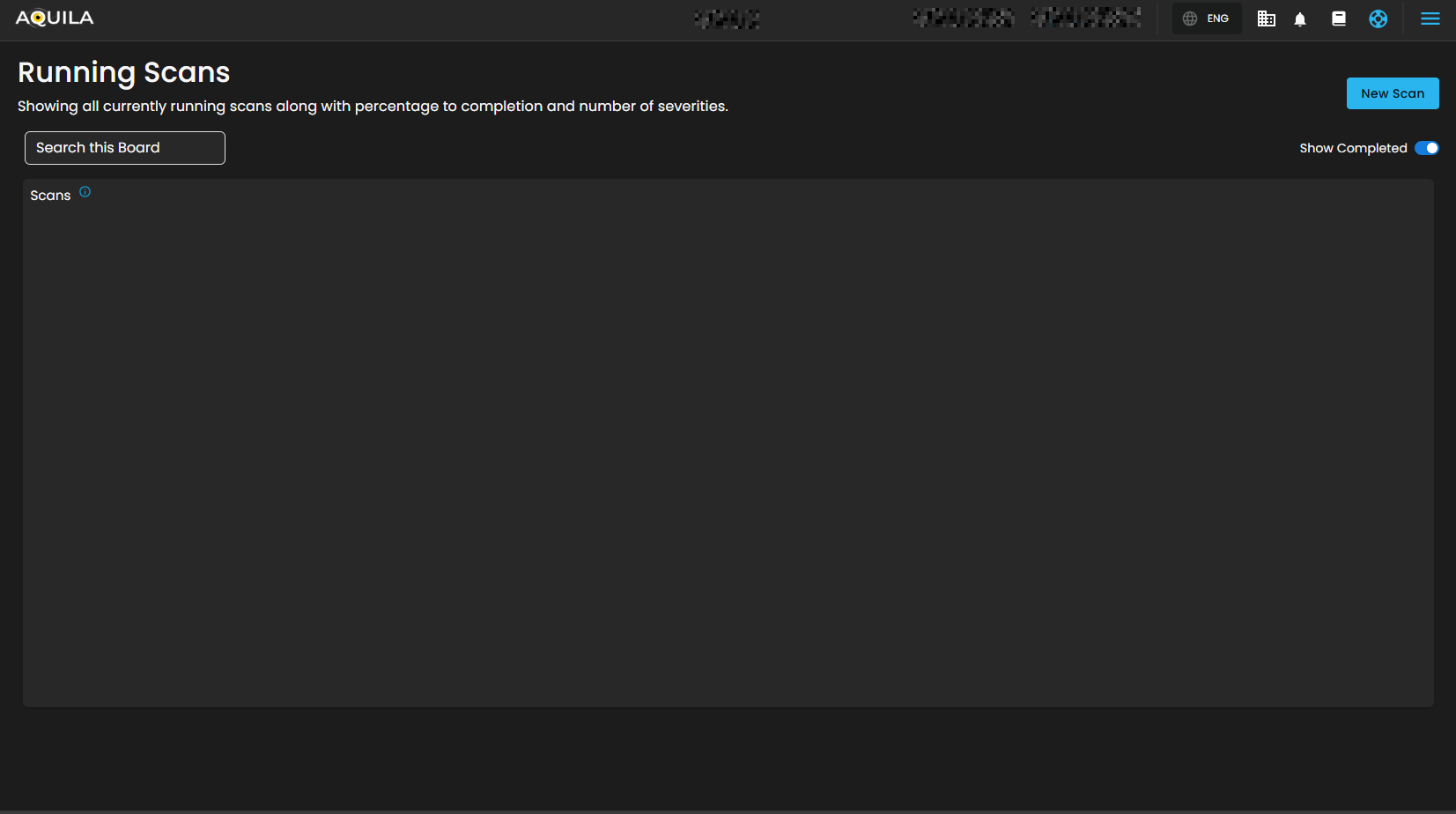
Task: Click the first obscured item left of ENG
Action: click(x=963, y=18)
